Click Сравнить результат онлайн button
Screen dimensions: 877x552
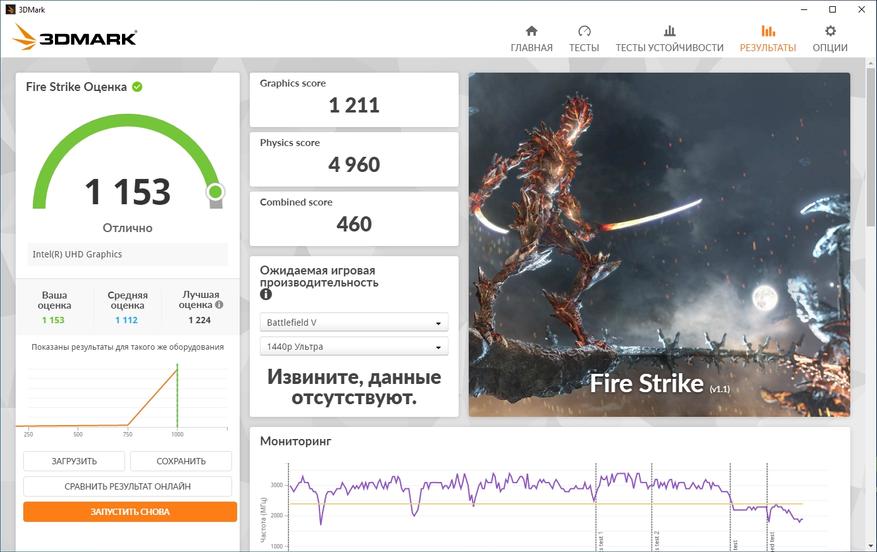click(128, 487)
